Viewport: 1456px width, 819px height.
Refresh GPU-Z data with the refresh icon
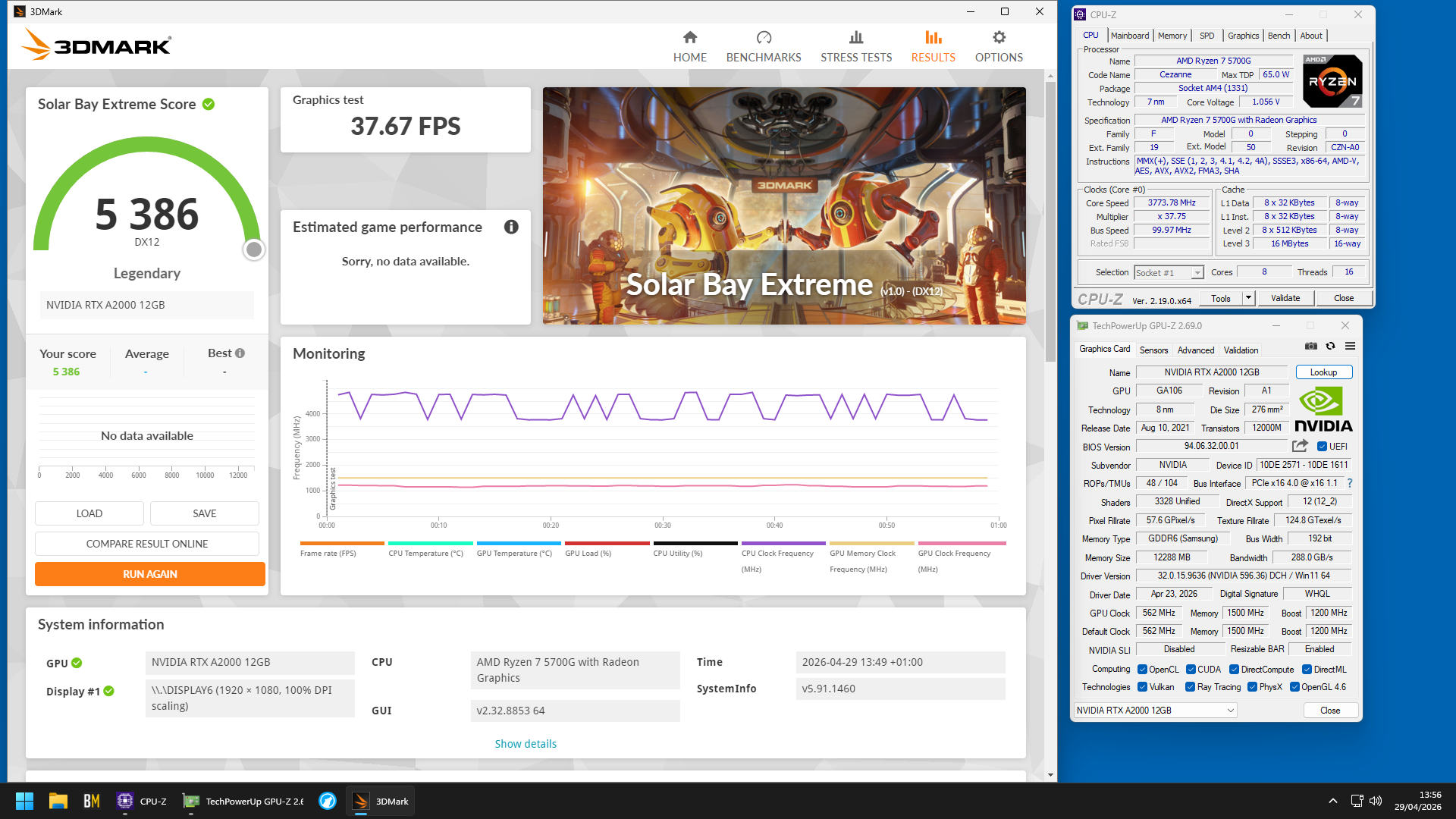pyautogui.click(x=1330, y=347)
